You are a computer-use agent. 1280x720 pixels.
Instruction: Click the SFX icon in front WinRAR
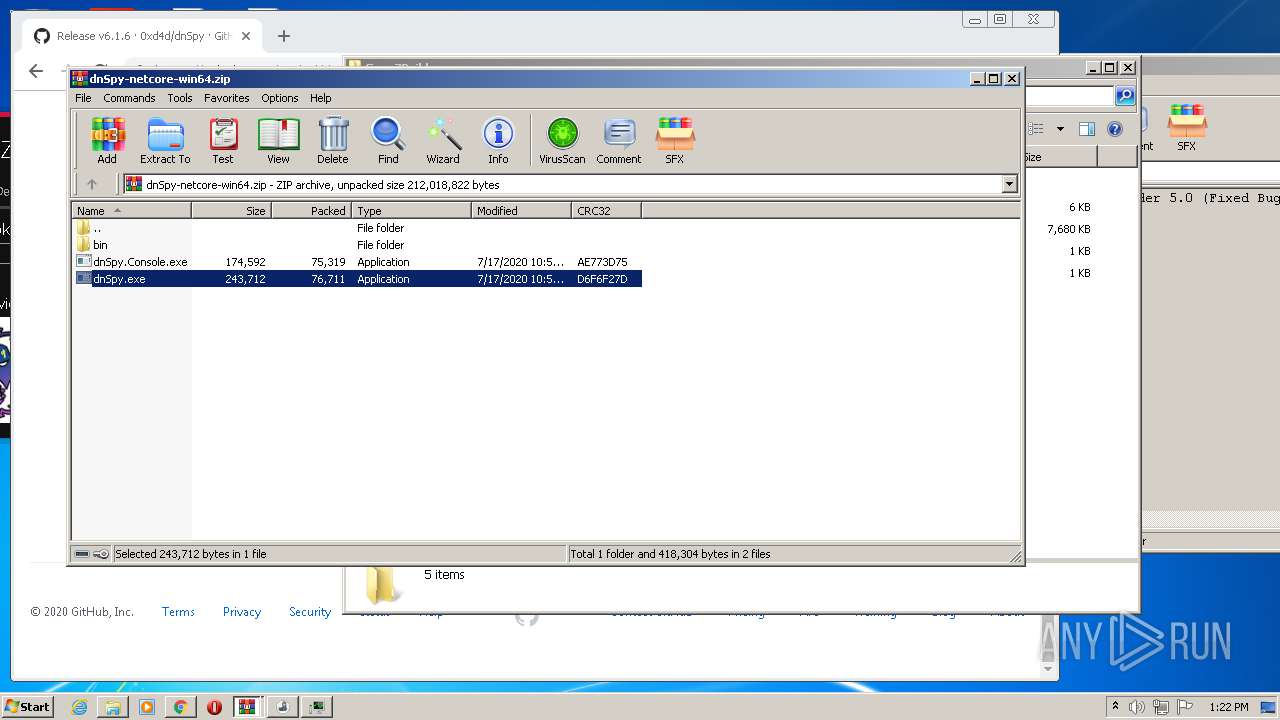click(x=675, y=140)
